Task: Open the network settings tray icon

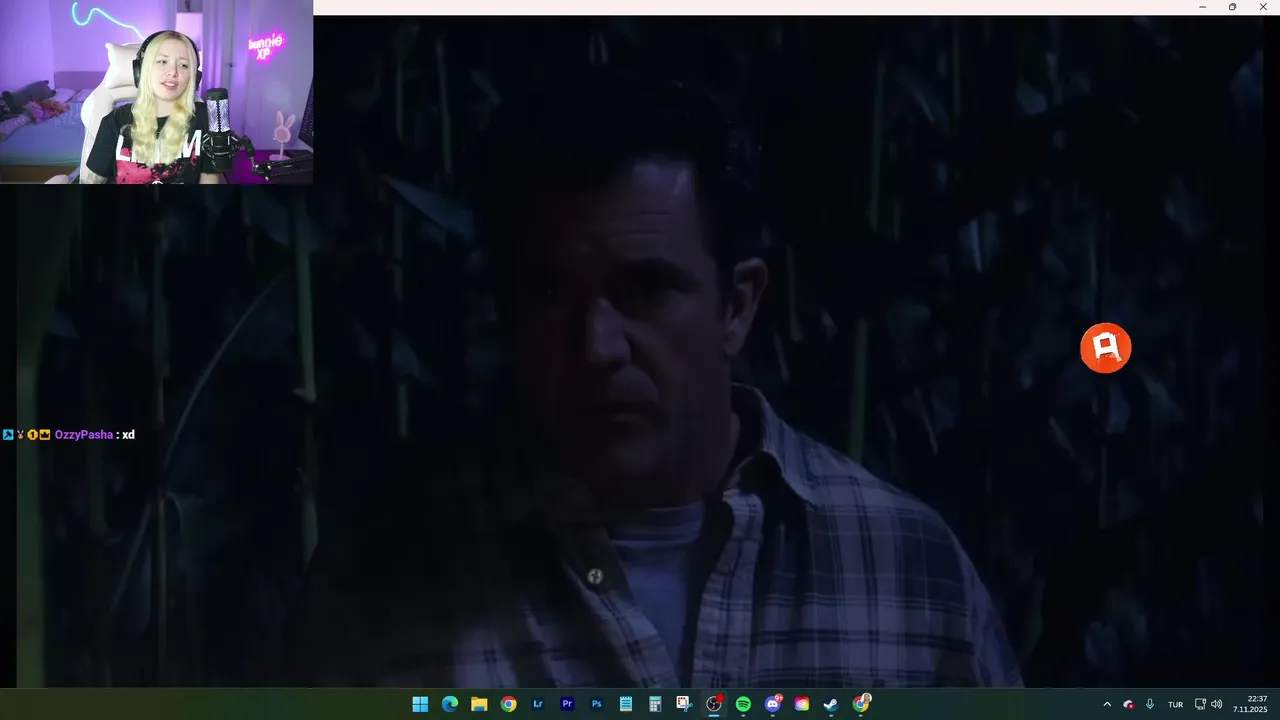Action: [x=1200, y=704]
